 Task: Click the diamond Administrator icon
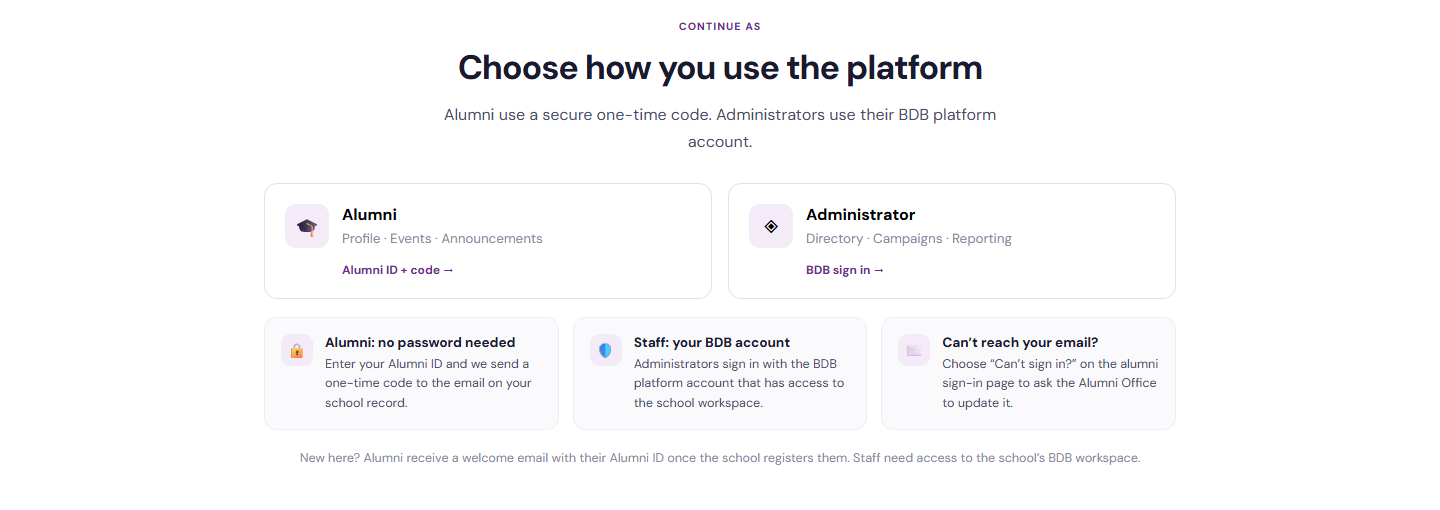tap(771, 226)
